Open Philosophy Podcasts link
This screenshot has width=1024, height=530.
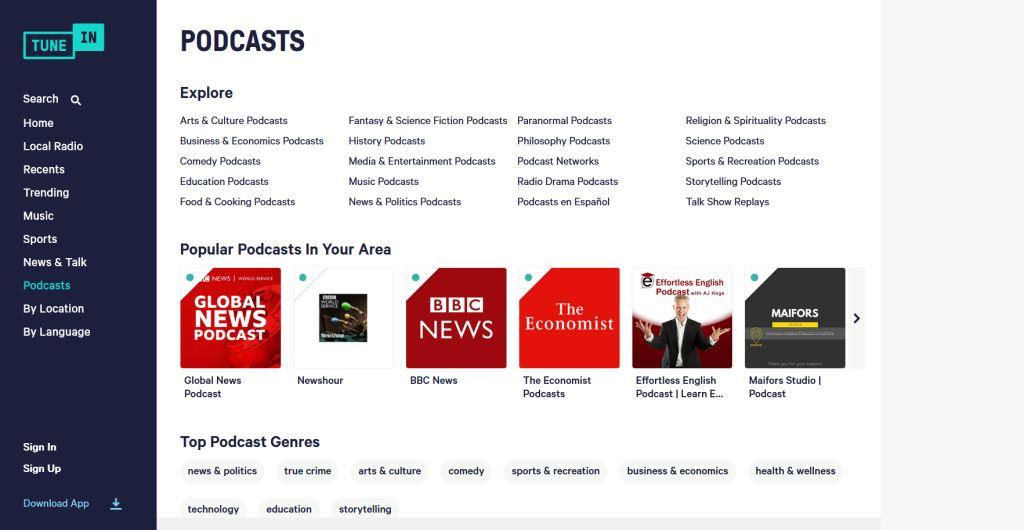pos(564,141)
